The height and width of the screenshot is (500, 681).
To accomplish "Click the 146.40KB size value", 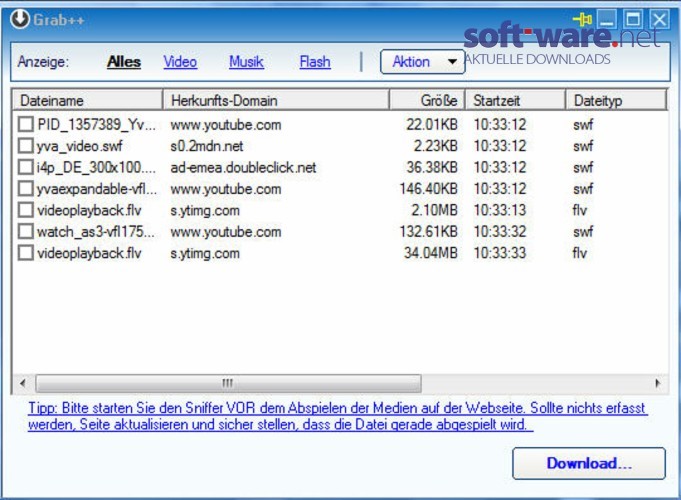I will [429, 189].
